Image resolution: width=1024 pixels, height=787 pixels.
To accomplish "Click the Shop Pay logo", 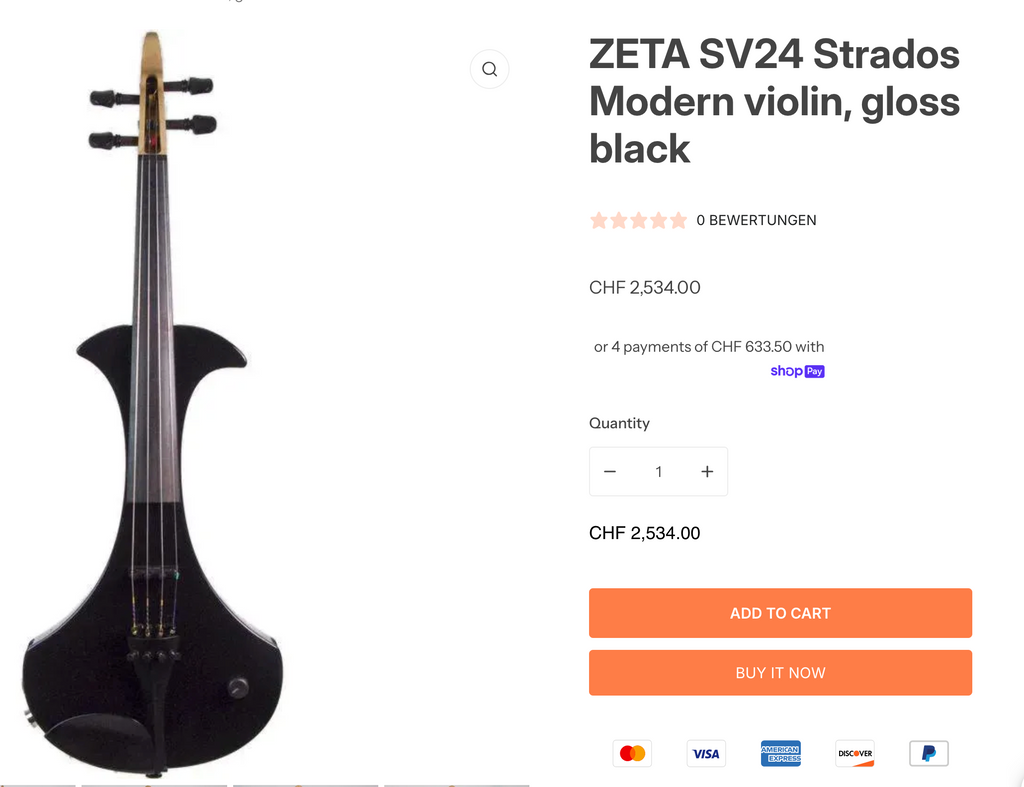I will [797, 371].
